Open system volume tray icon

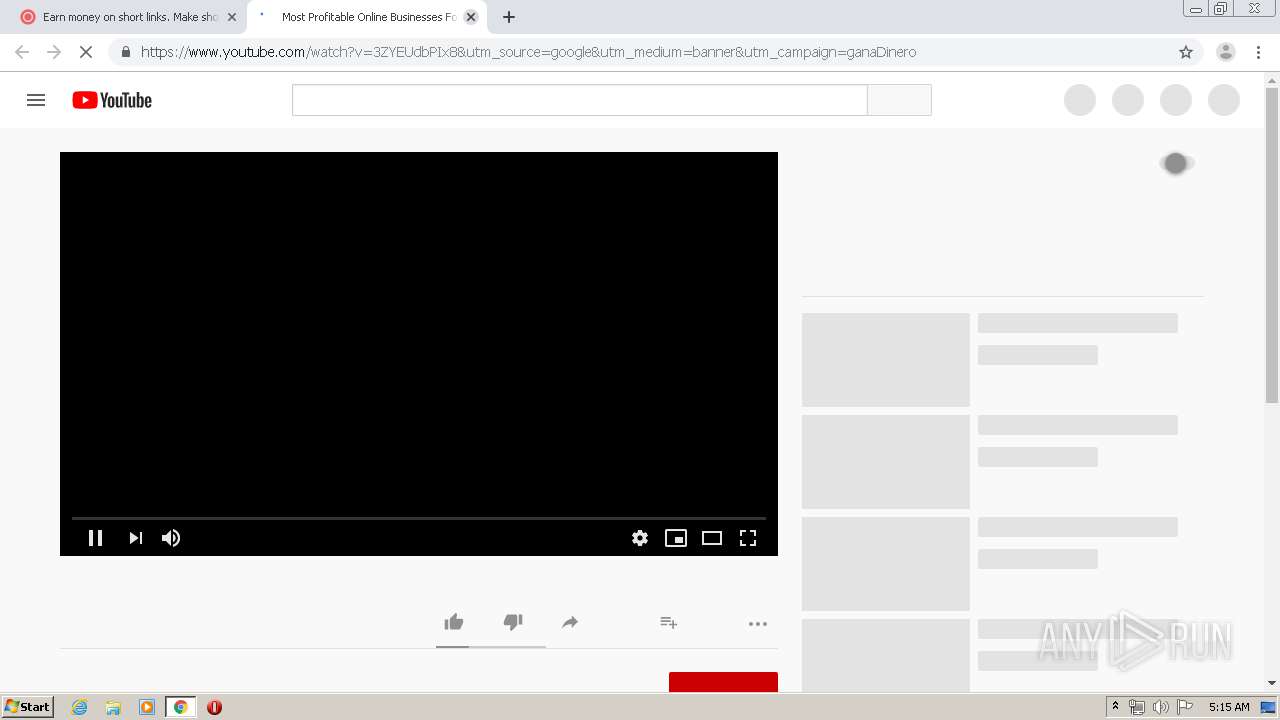[1160, 707]
